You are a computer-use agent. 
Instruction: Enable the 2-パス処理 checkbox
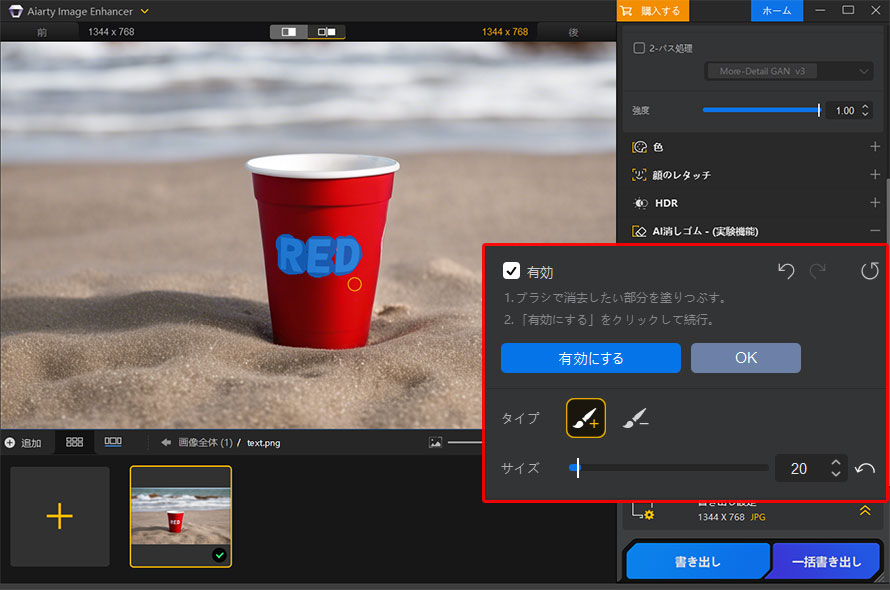coord(637,47)
